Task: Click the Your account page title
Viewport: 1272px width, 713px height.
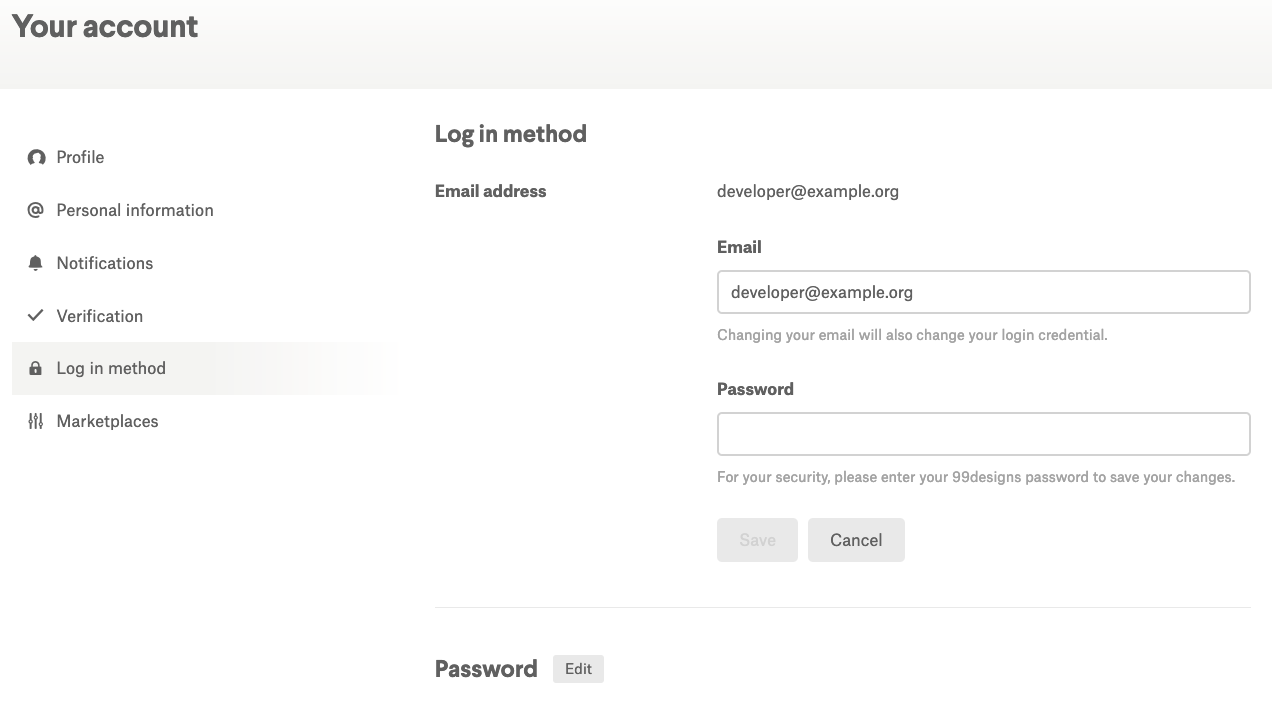Action: point(105,26)
